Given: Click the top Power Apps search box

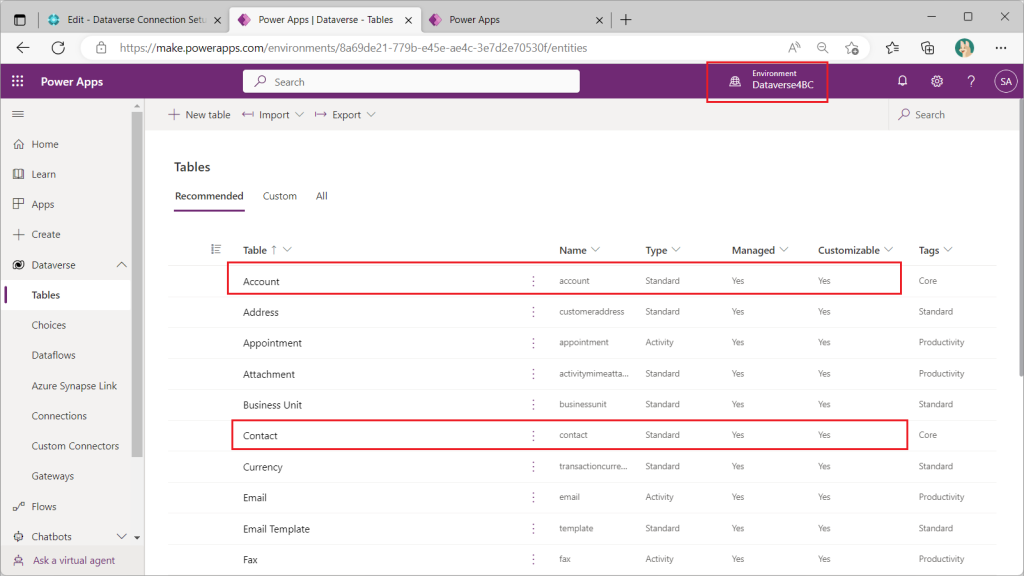Looking at the screenshot, I should pyautogui.click(x=411, y=82).
